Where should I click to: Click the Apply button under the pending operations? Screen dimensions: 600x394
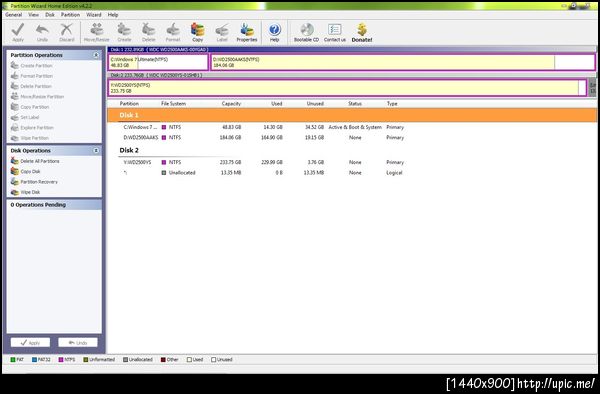[30, 343]
